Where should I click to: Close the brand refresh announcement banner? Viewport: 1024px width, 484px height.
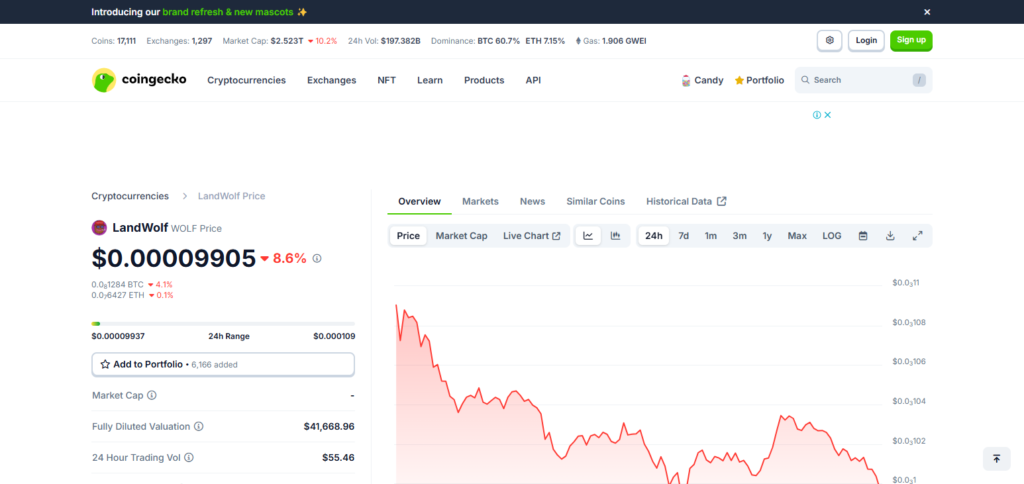(927, 12)
